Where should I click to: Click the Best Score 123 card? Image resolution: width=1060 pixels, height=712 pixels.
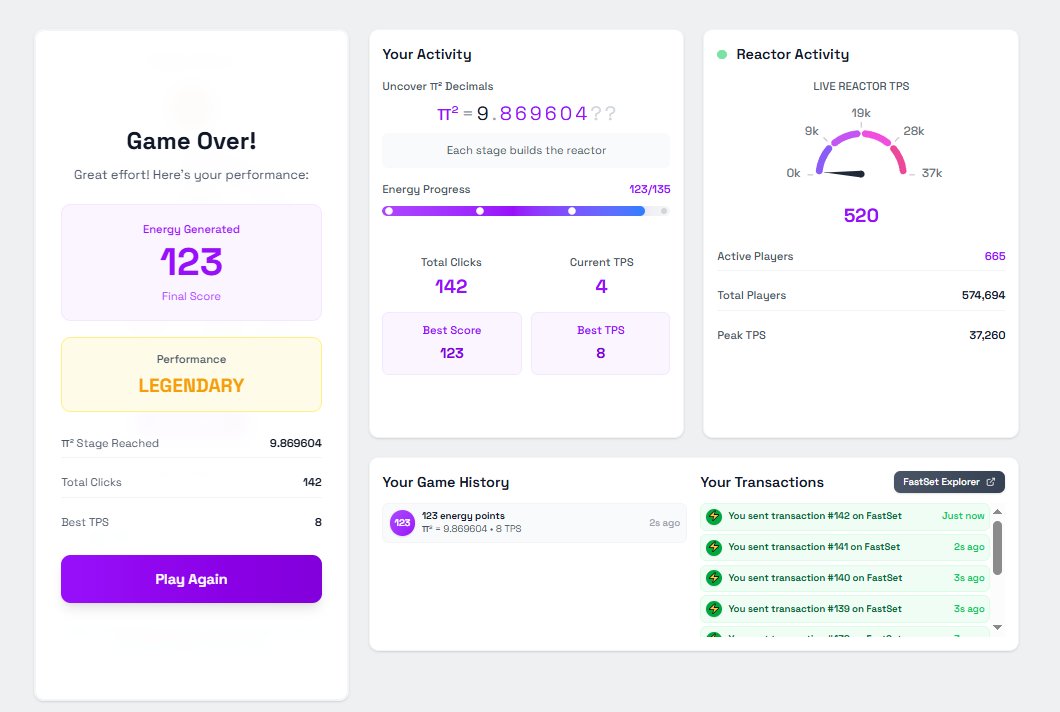[452, 343]
